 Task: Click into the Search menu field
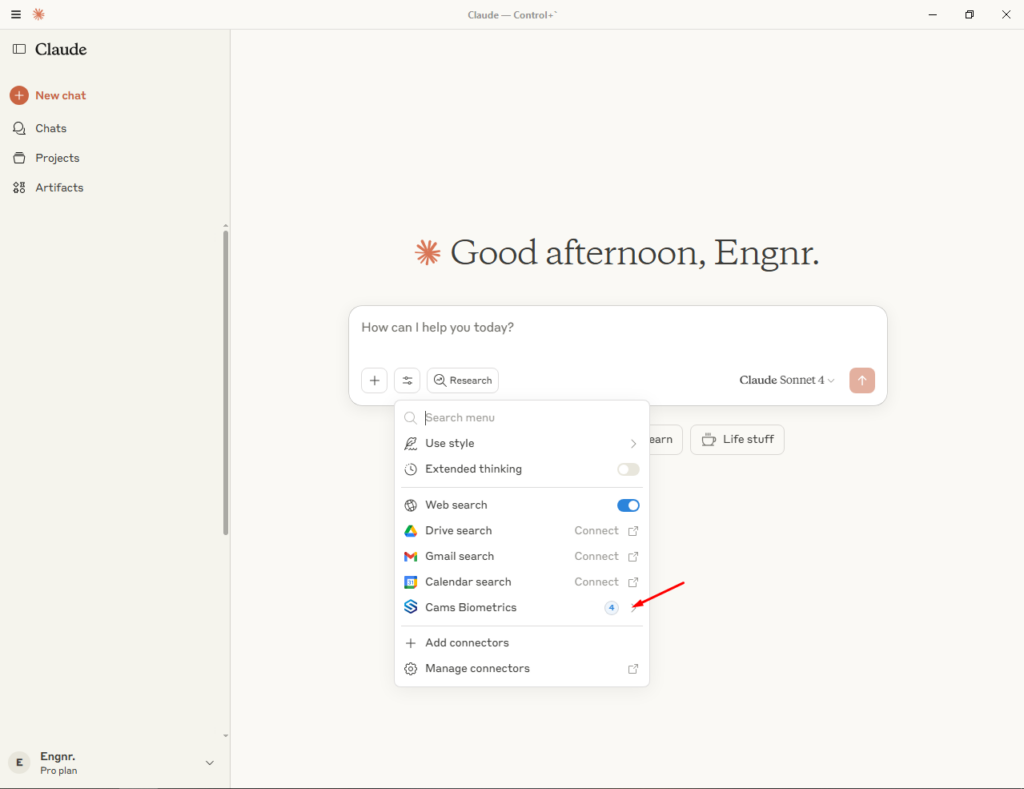coord(522,417)
